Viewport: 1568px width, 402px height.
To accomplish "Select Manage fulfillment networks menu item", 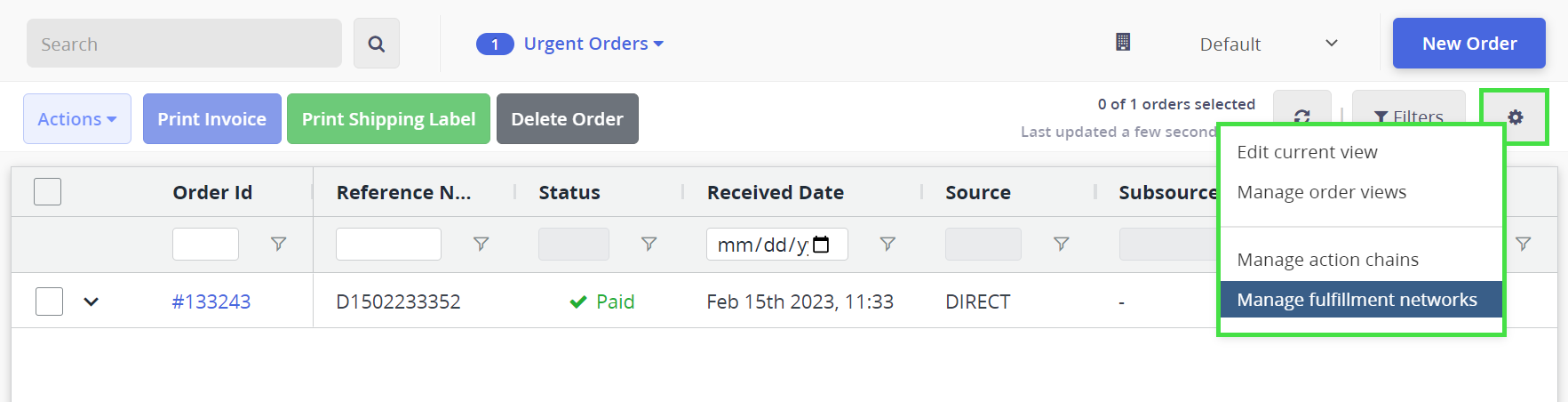I will pos(1357,300).
